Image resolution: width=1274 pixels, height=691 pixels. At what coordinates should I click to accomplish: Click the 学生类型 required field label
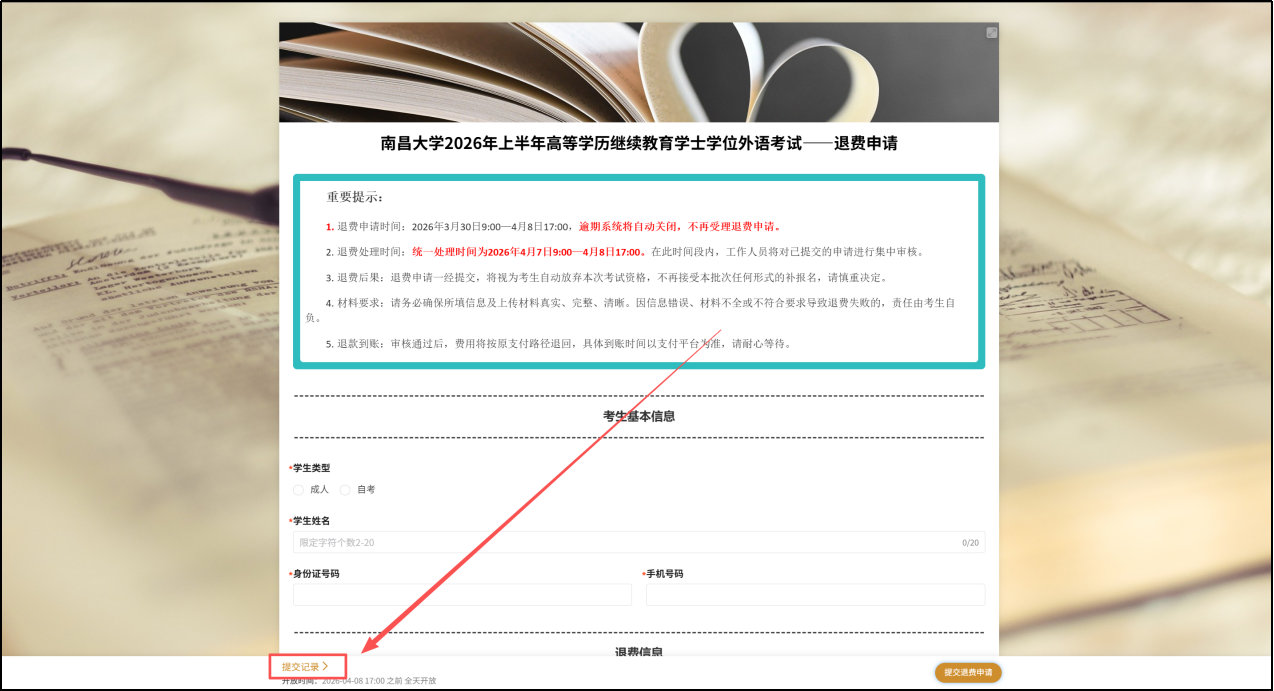click(310, 467)
